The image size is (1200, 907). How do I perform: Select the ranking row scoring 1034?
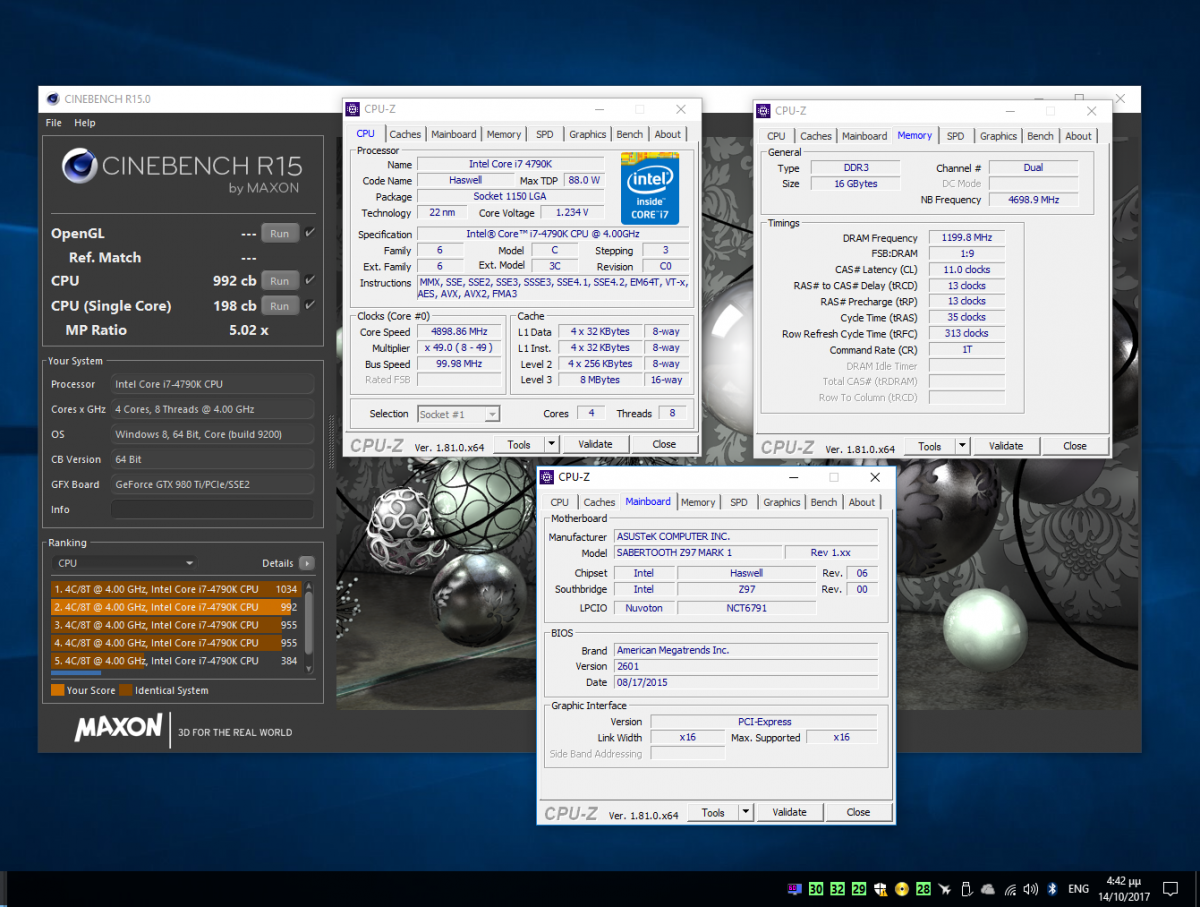pos(176,589)
